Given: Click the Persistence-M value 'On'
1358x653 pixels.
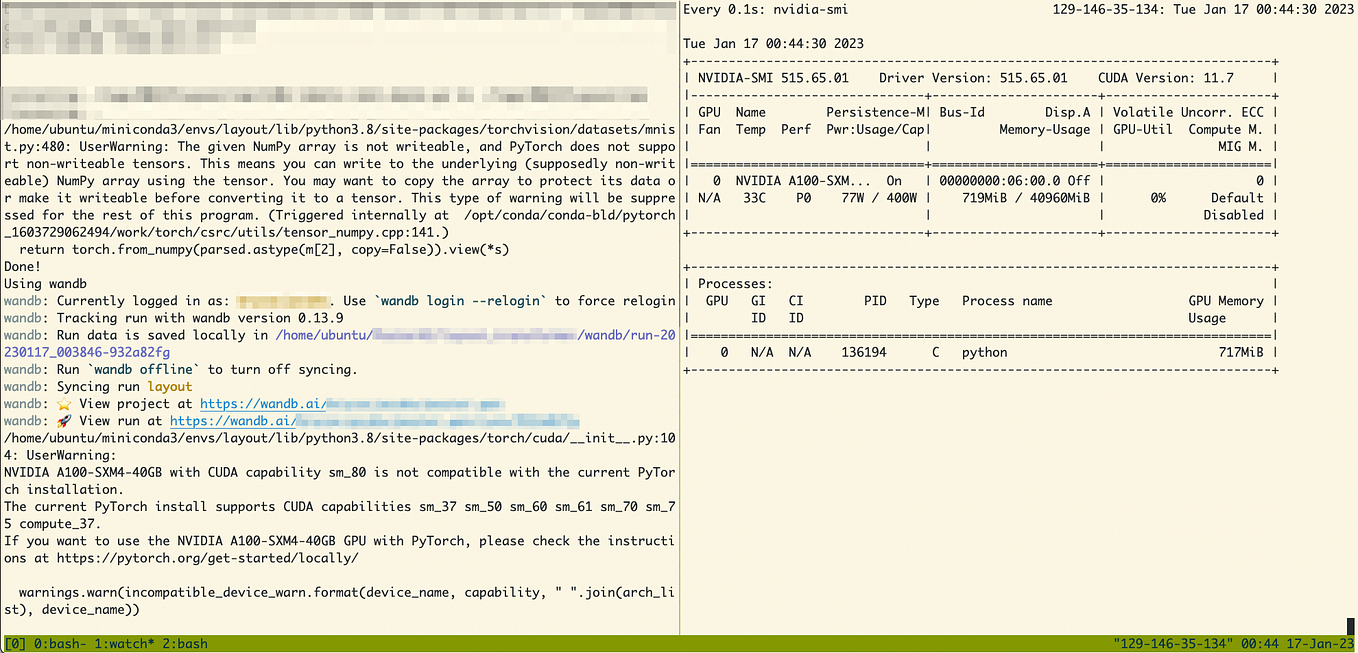Looking at the screenshot, I should 894,181.
